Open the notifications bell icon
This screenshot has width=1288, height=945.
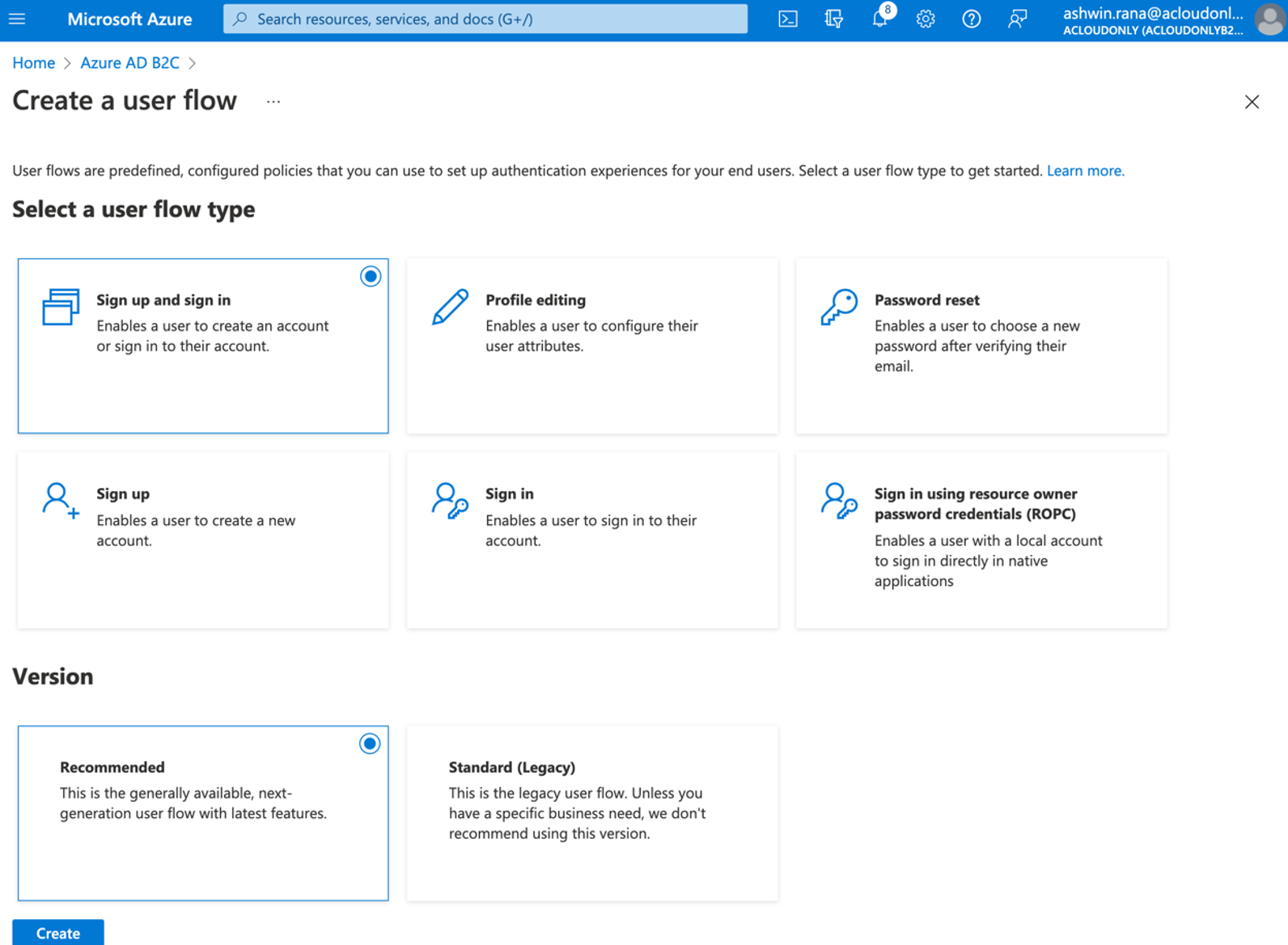tap(879, 19)
